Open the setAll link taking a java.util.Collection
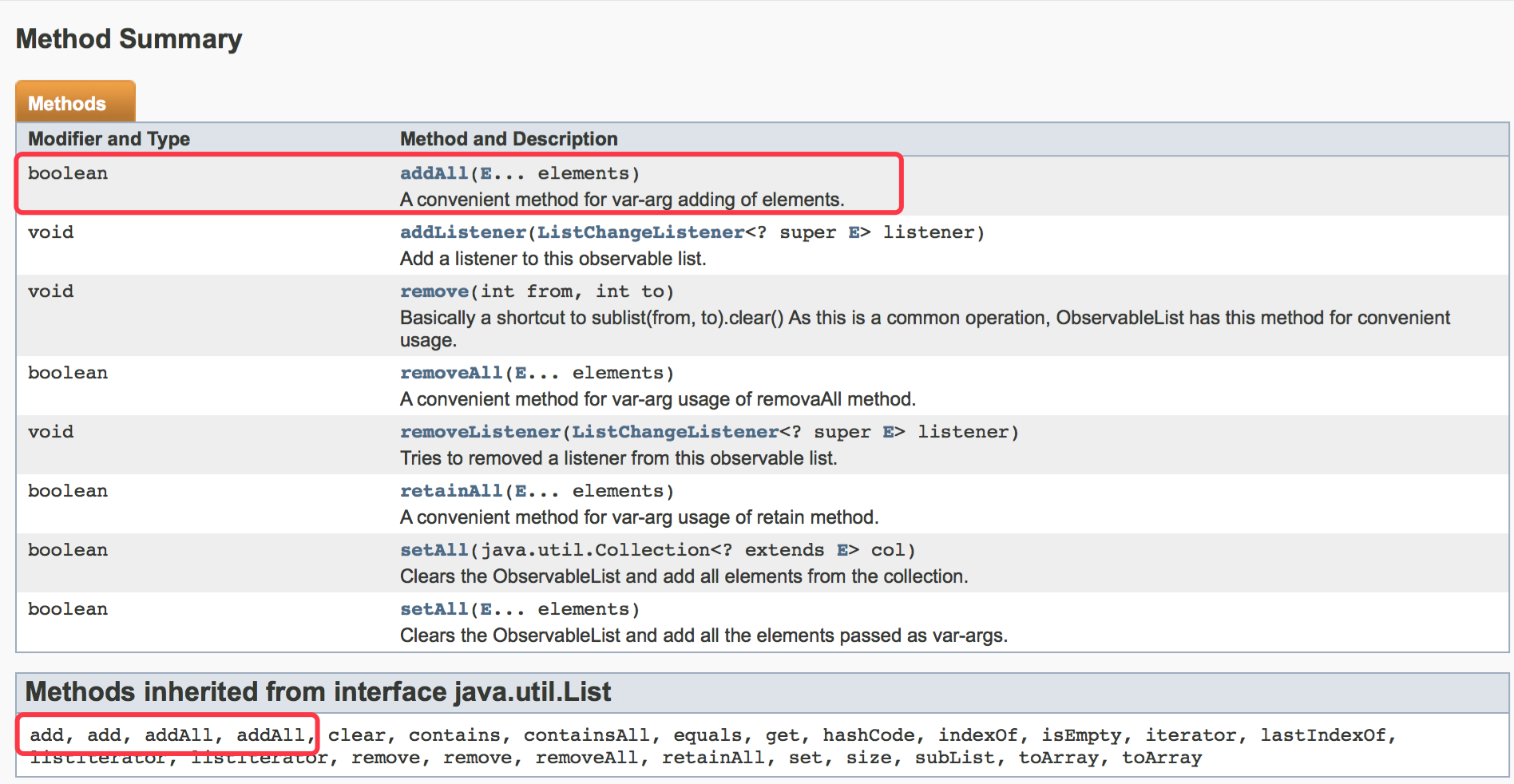The image size is (1514, 784). [434, 550]
